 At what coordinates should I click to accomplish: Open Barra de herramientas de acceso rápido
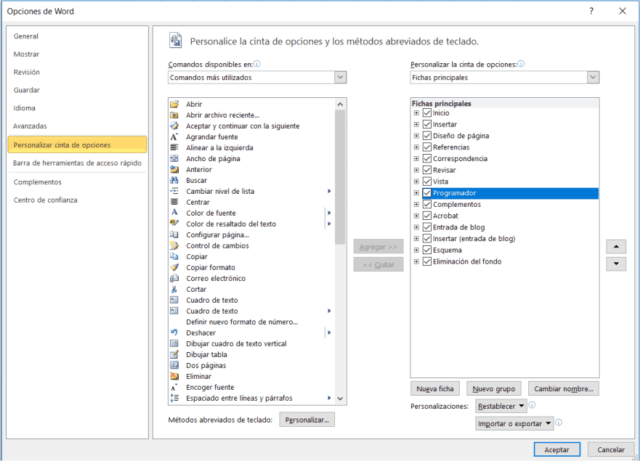[77, 163]
